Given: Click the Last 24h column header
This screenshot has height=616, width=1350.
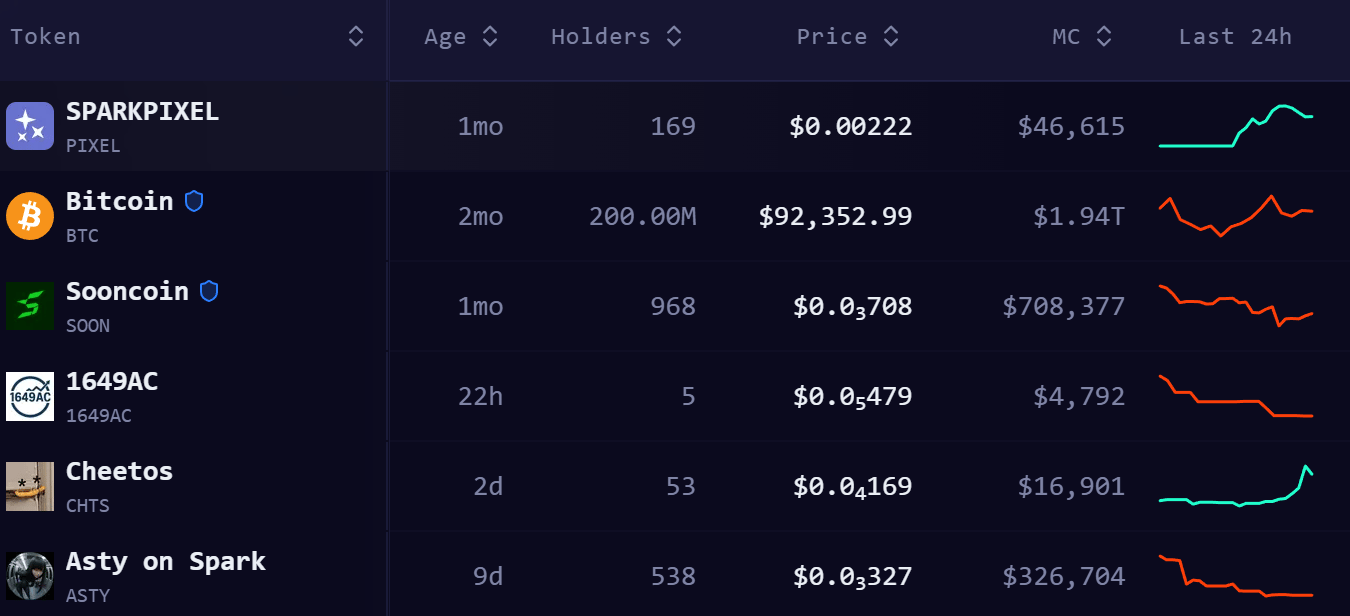Looking at the screenshot, I should pyautogui.click(x=1235, y=37).
